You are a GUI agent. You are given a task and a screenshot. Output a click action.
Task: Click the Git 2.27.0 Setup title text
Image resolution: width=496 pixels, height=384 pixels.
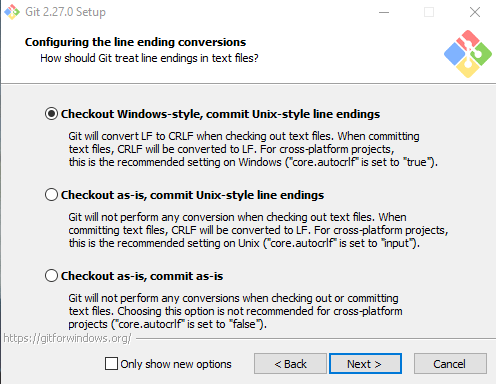[65, 12]
